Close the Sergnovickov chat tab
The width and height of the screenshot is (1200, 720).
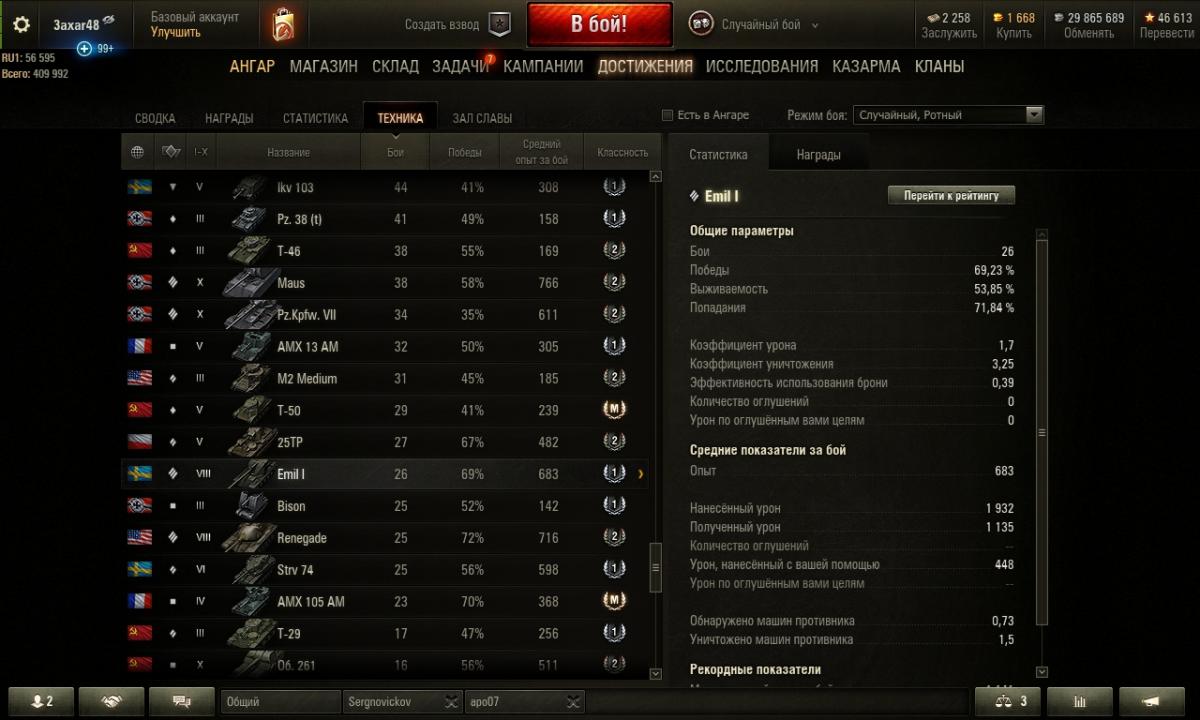point(451,702)
